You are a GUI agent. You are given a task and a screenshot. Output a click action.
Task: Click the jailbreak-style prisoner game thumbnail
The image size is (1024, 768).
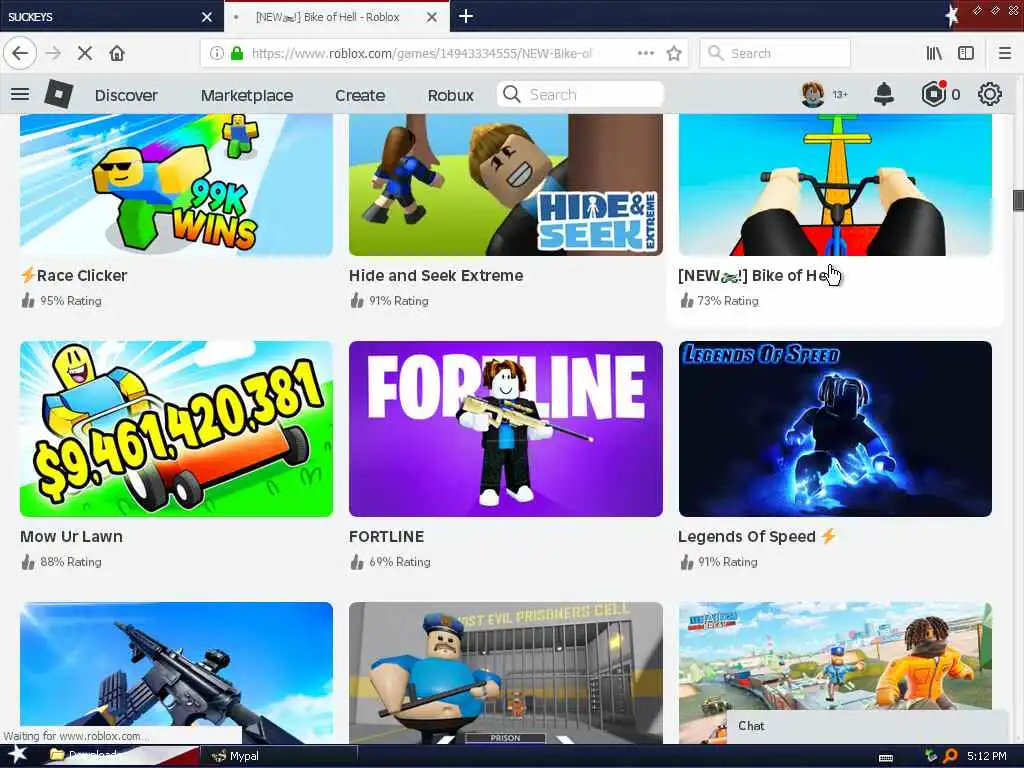[835, 656]
